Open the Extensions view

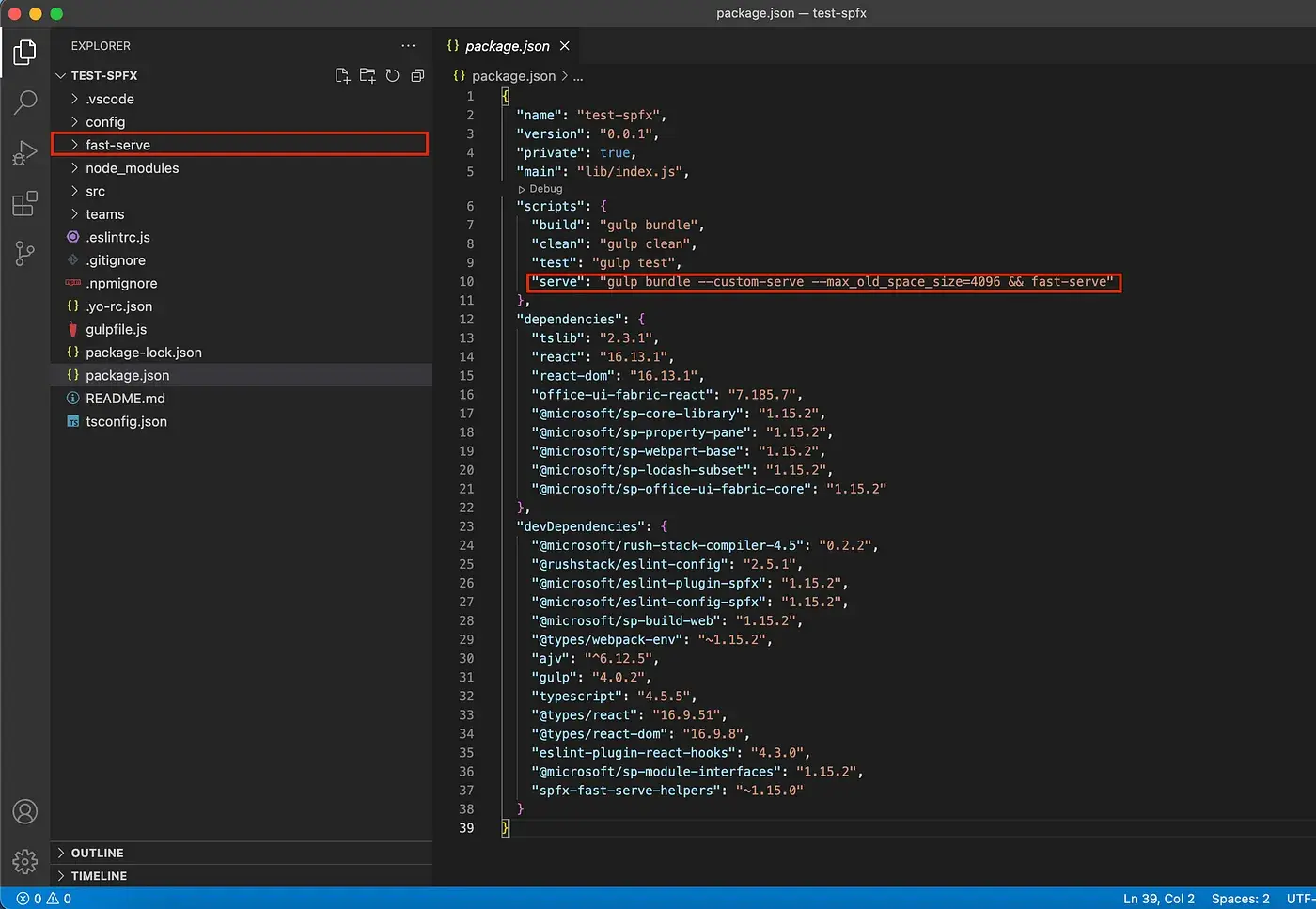coord(25,203)
